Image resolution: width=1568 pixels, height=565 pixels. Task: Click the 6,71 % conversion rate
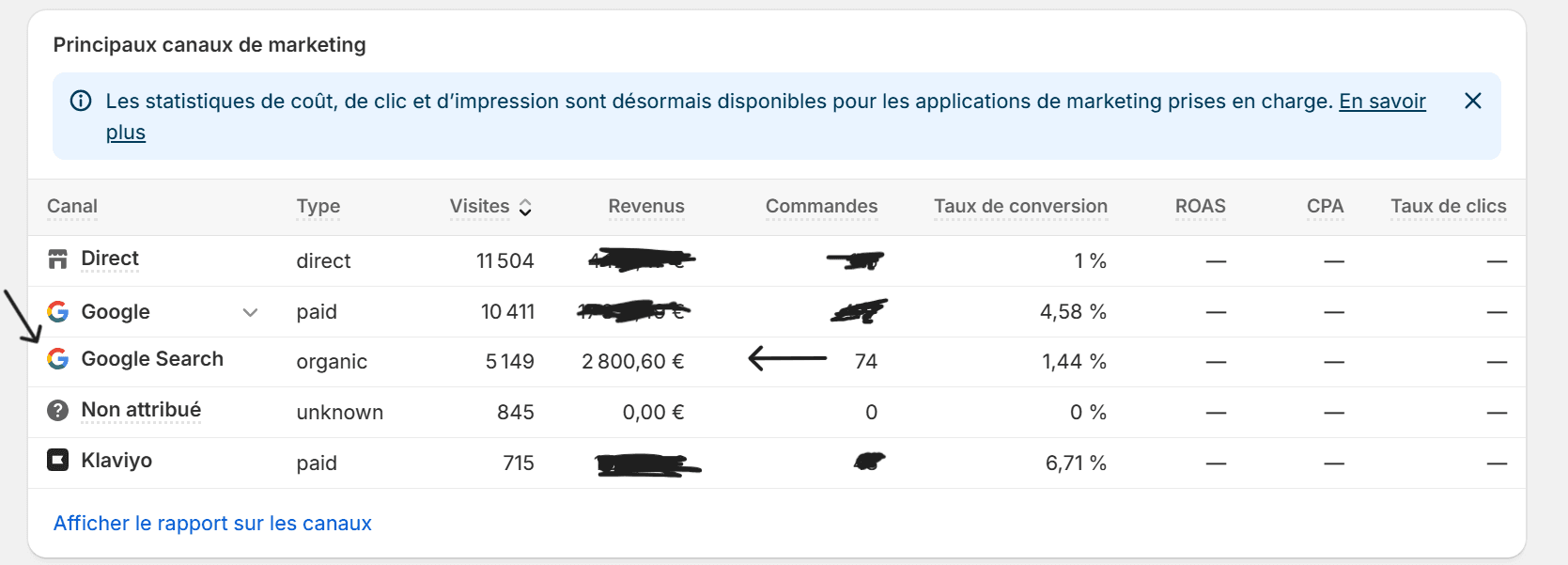[1076, 463]
